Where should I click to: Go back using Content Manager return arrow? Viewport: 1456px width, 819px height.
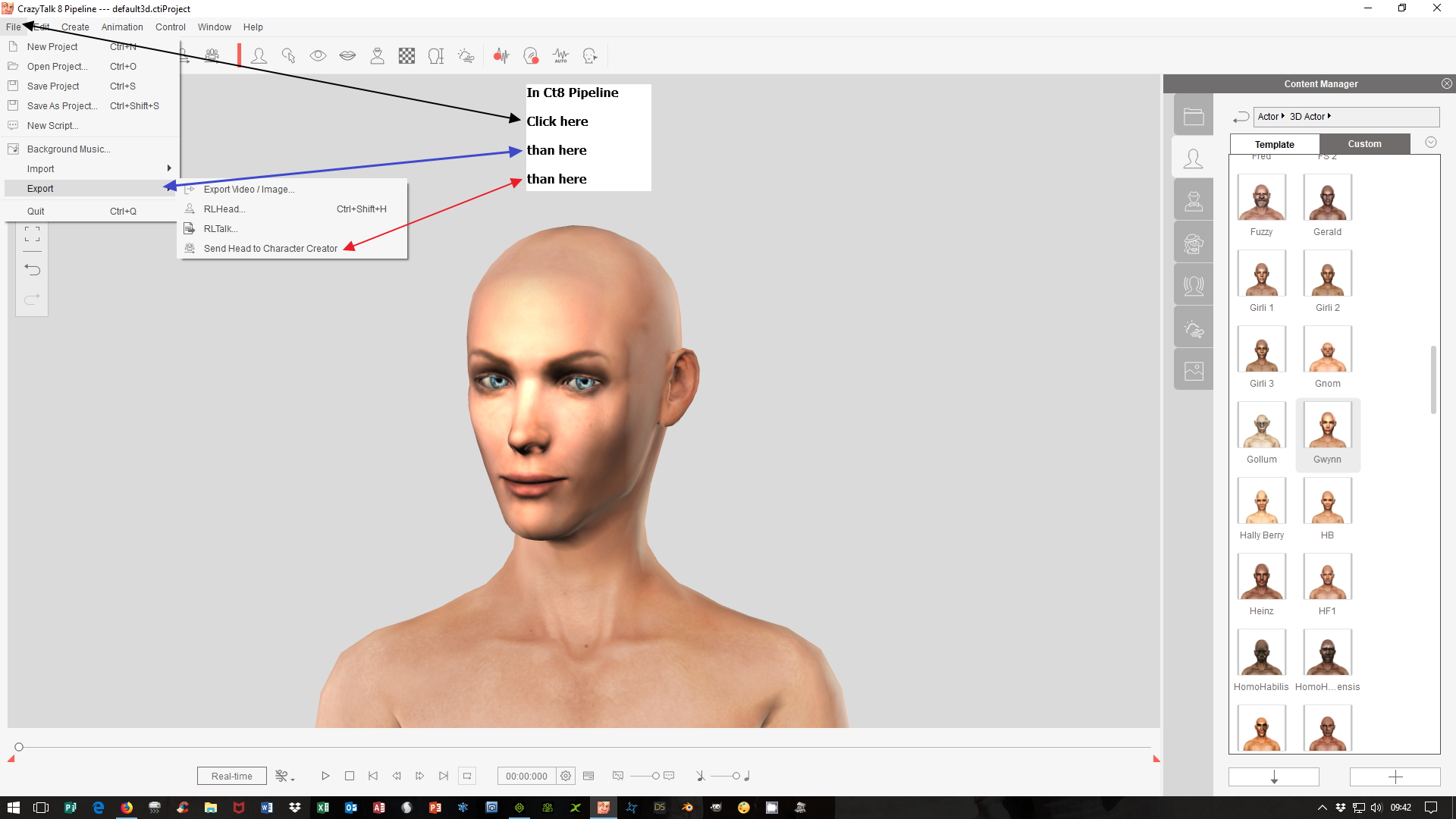click(x=1241, y=117)
